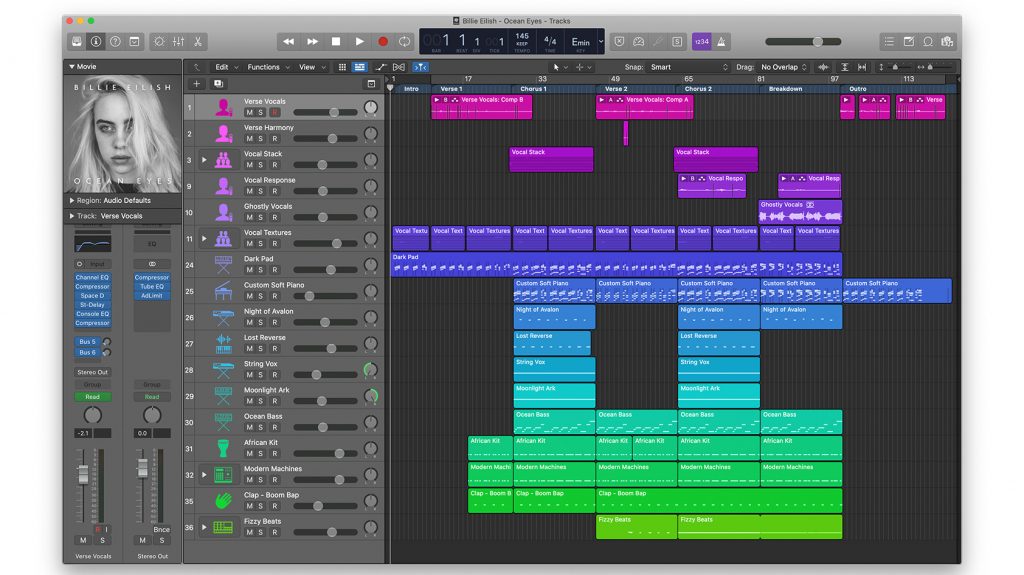The image size is (1024, 575).
Task: Click the Ocean Eyes movie thumbnail
Action: [x=123, y=134]
